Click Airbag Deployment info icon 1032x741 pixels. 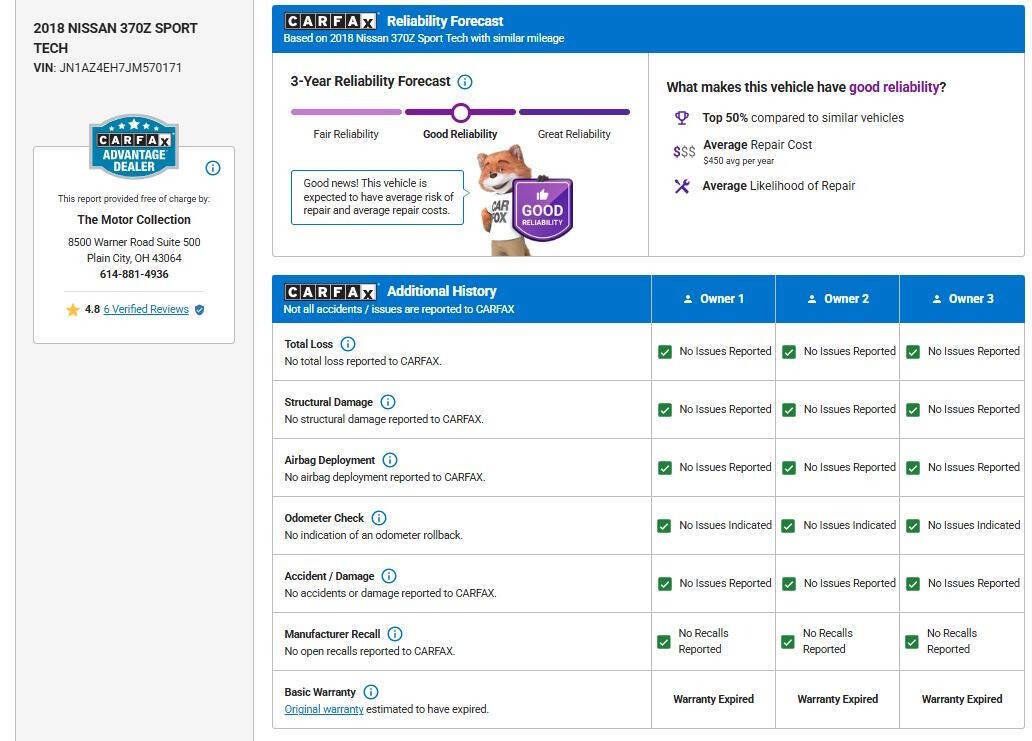390,460
